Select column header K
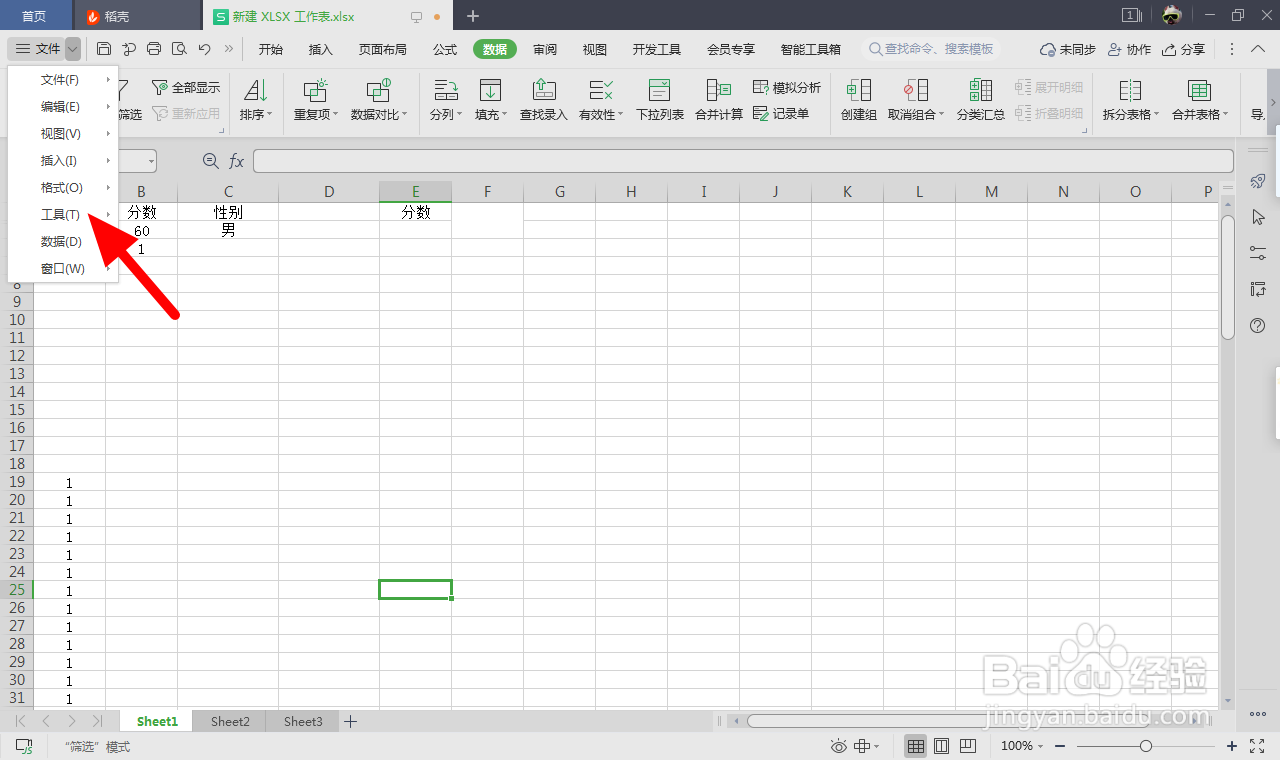 [847, 191]
